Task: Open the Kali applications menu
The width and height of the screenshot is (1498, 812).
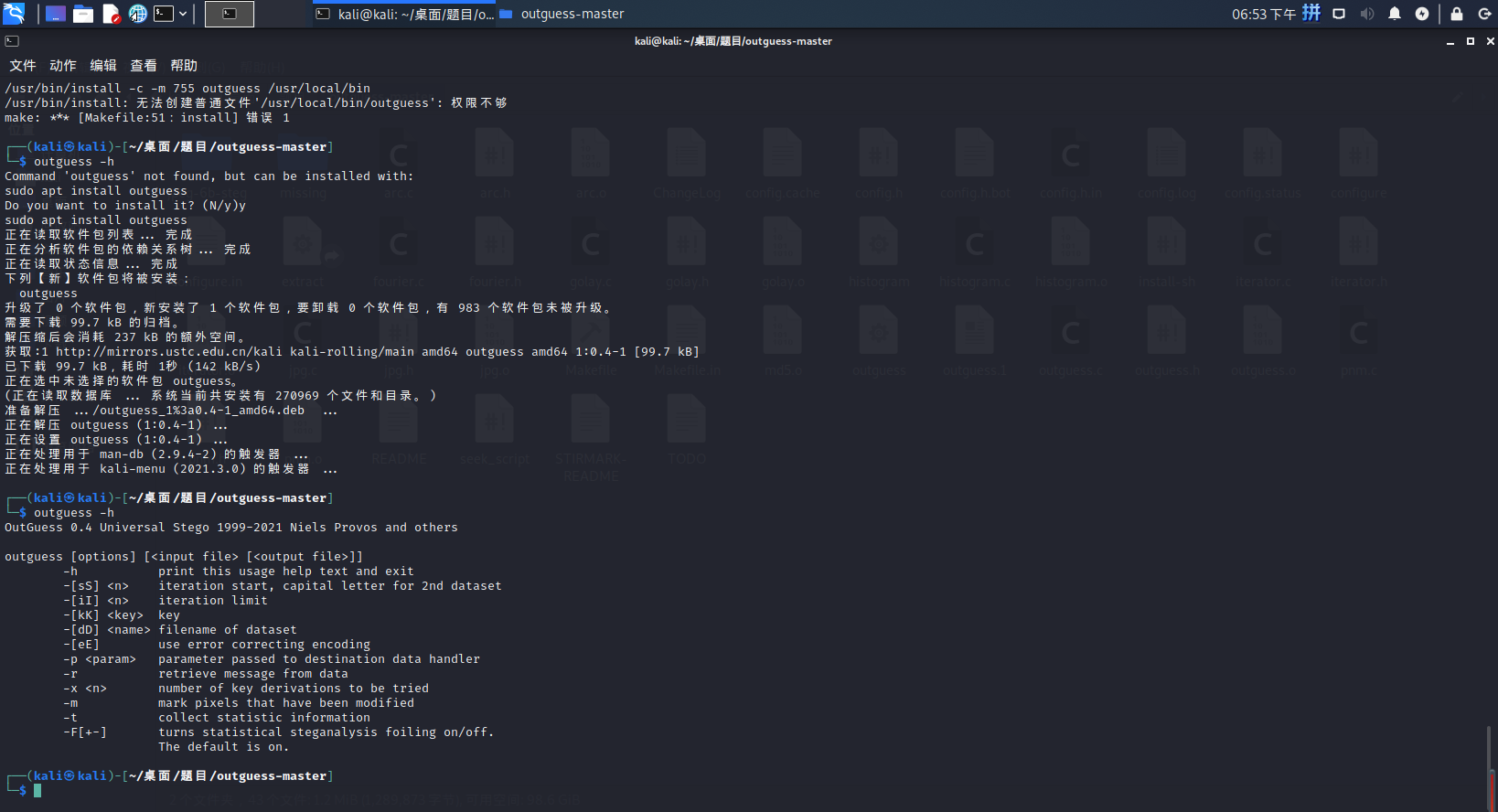Action: 14,14
